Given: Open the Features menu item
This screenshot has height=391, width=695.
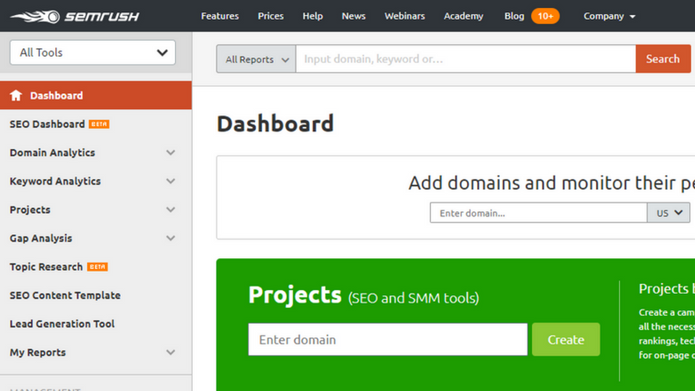Looking at the screenshot, I should [220, 16].
